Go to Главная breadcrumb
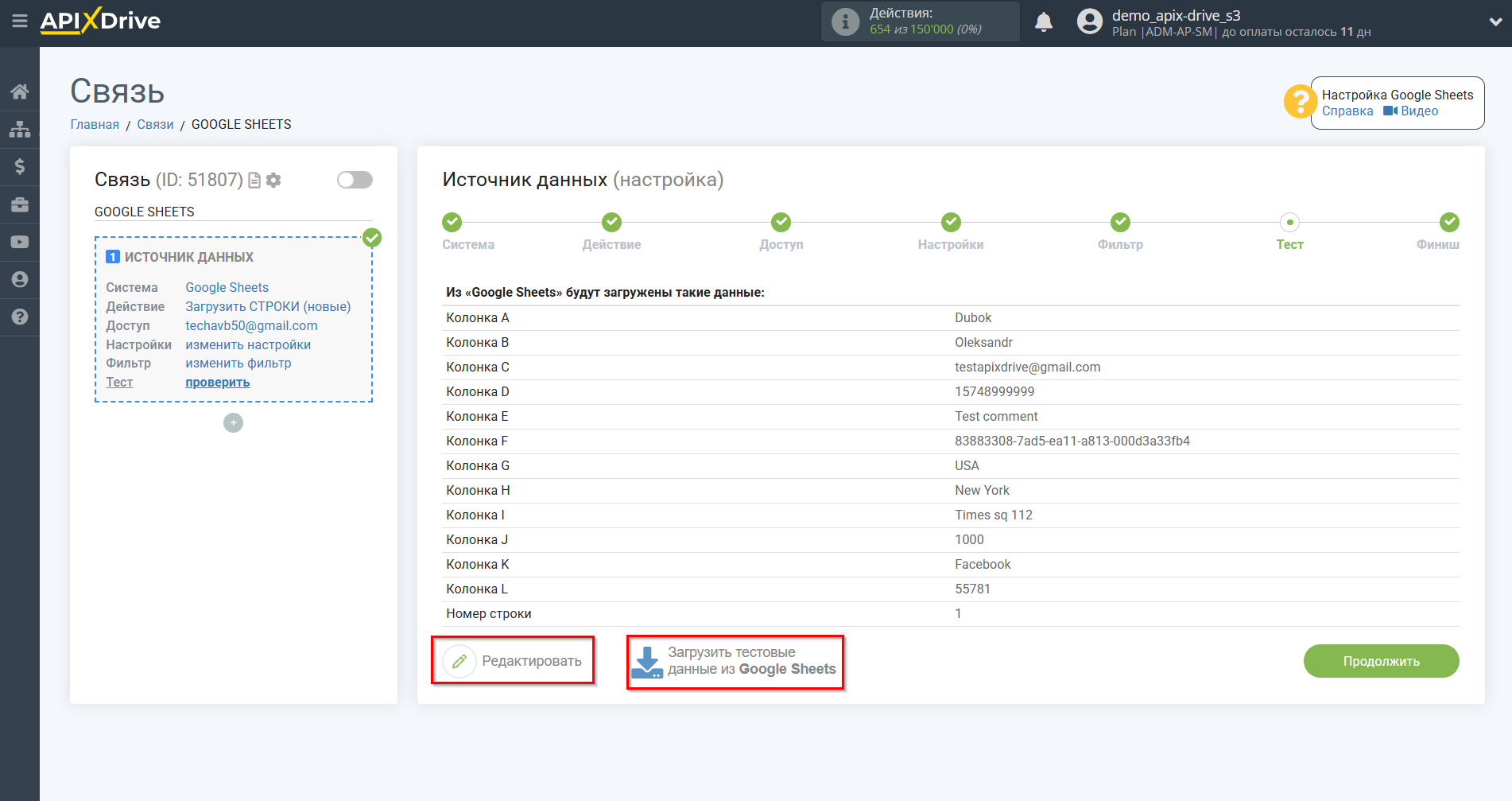Viewport: 1512px width, 801px height. [95, 125]
